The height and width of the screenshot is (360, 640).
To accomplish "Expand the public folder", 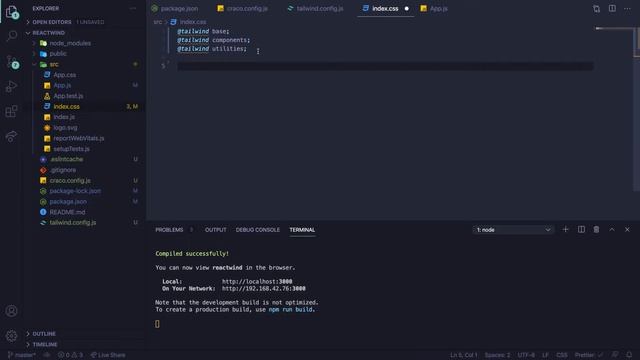I will (58, 54).
